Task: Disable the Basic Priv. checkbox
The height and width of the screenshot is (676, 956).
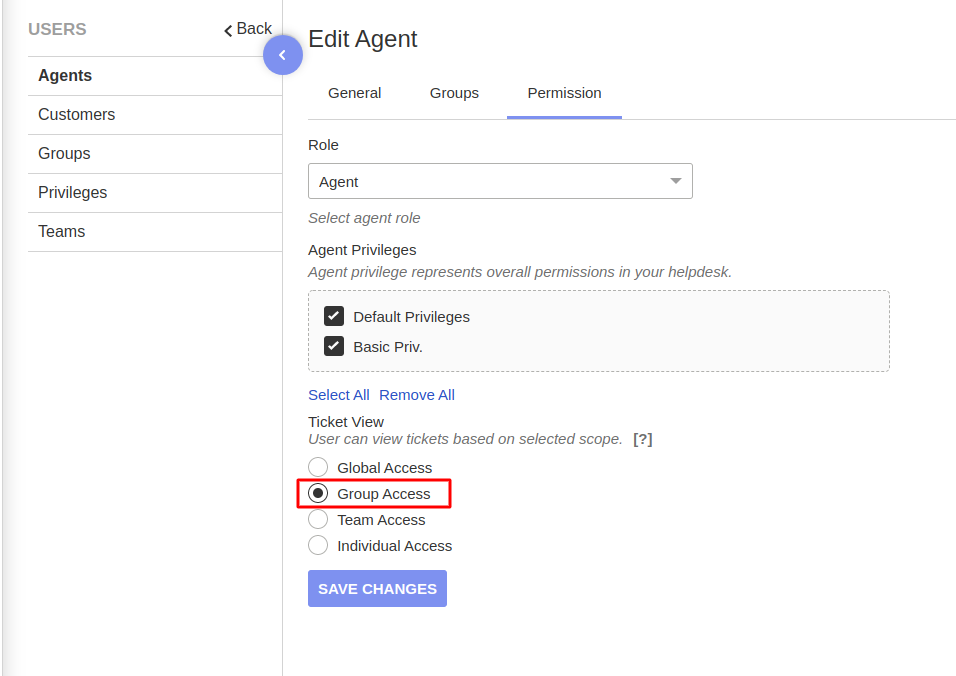Action: click(x=334, y=345)
